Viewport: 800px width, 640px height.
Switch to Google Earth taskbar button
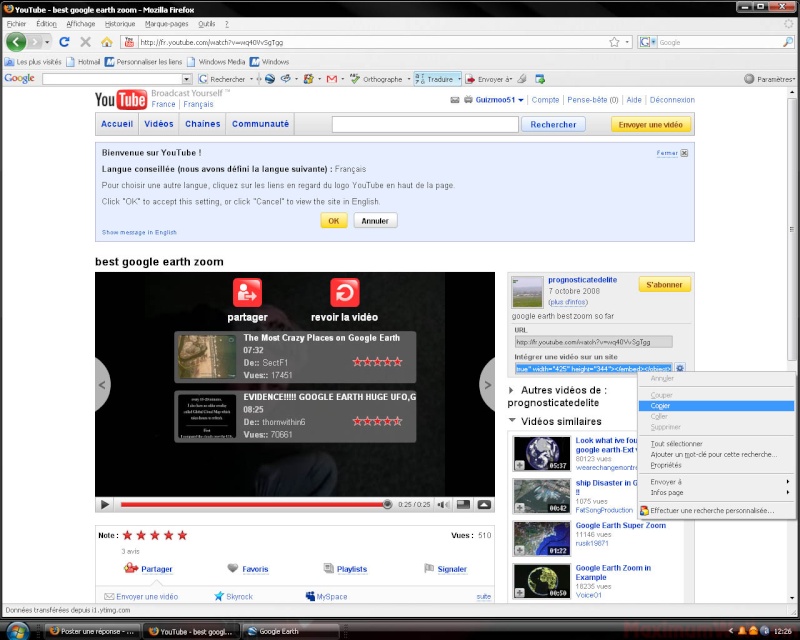click(289, 631)
